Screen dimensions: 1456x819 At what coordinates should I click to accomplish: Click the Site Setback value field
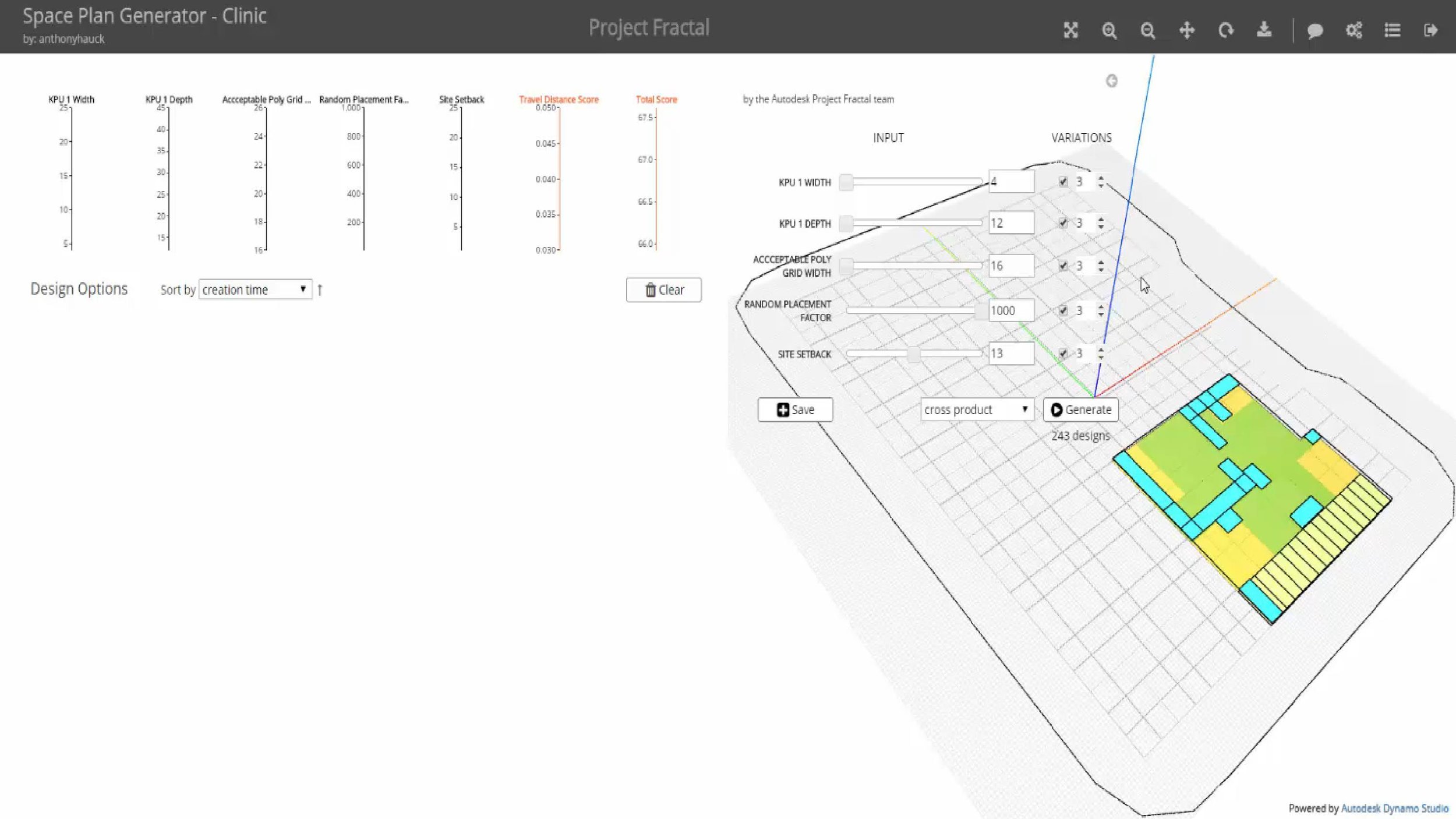click(x=1011, y=354)
